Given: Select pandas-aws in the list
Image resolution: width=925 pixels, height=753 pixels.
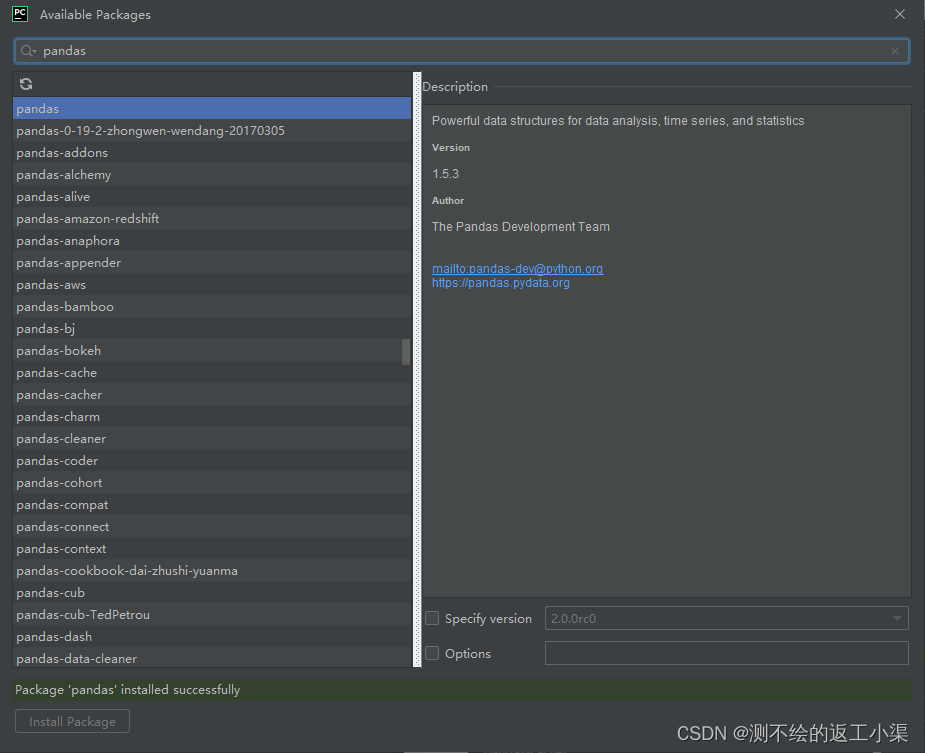Looking at the screenshot, I should [x=212, y=285].
